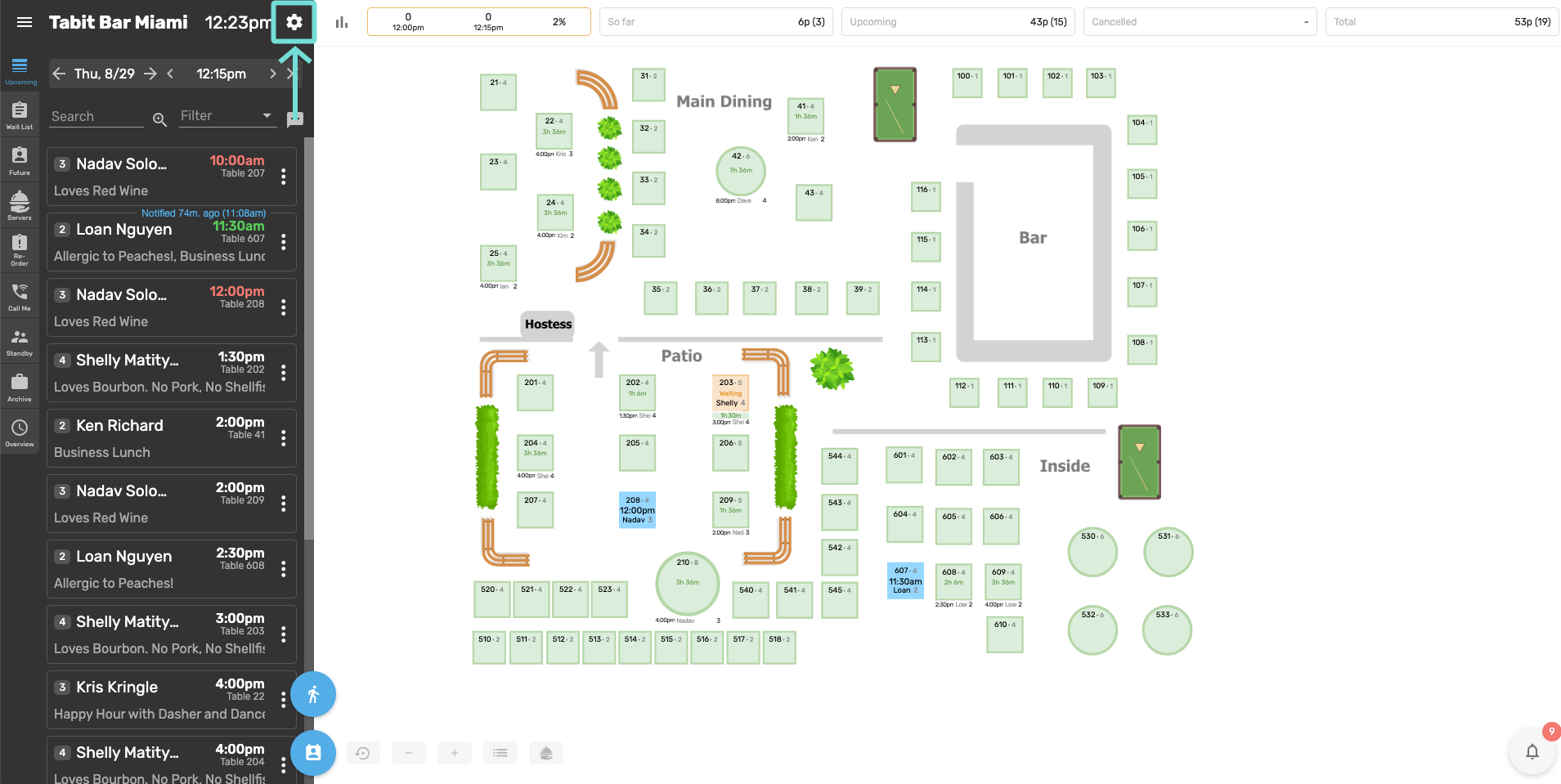Open the settings gear icon
The height and width of the screenshot is (784, 1561).
tap(294, 22)
